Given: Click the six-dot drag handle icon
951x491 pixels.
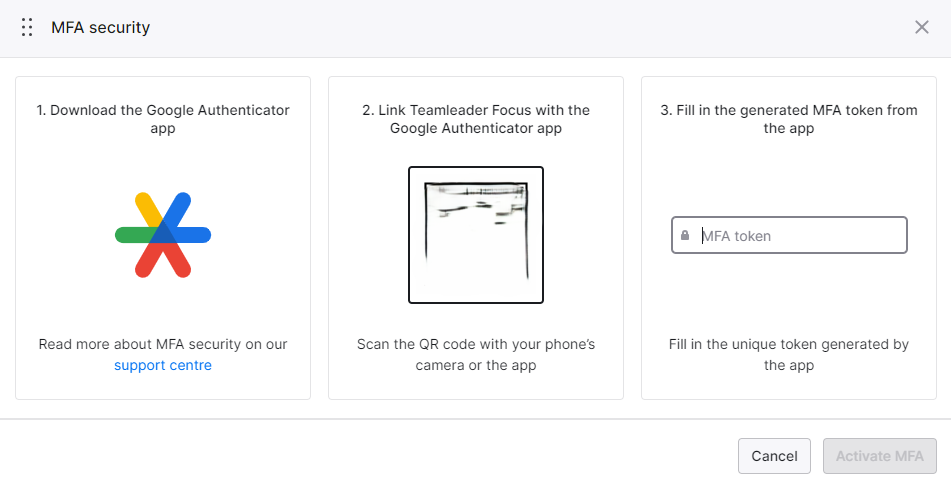Looking at the screenshot, I should point(27,27).
